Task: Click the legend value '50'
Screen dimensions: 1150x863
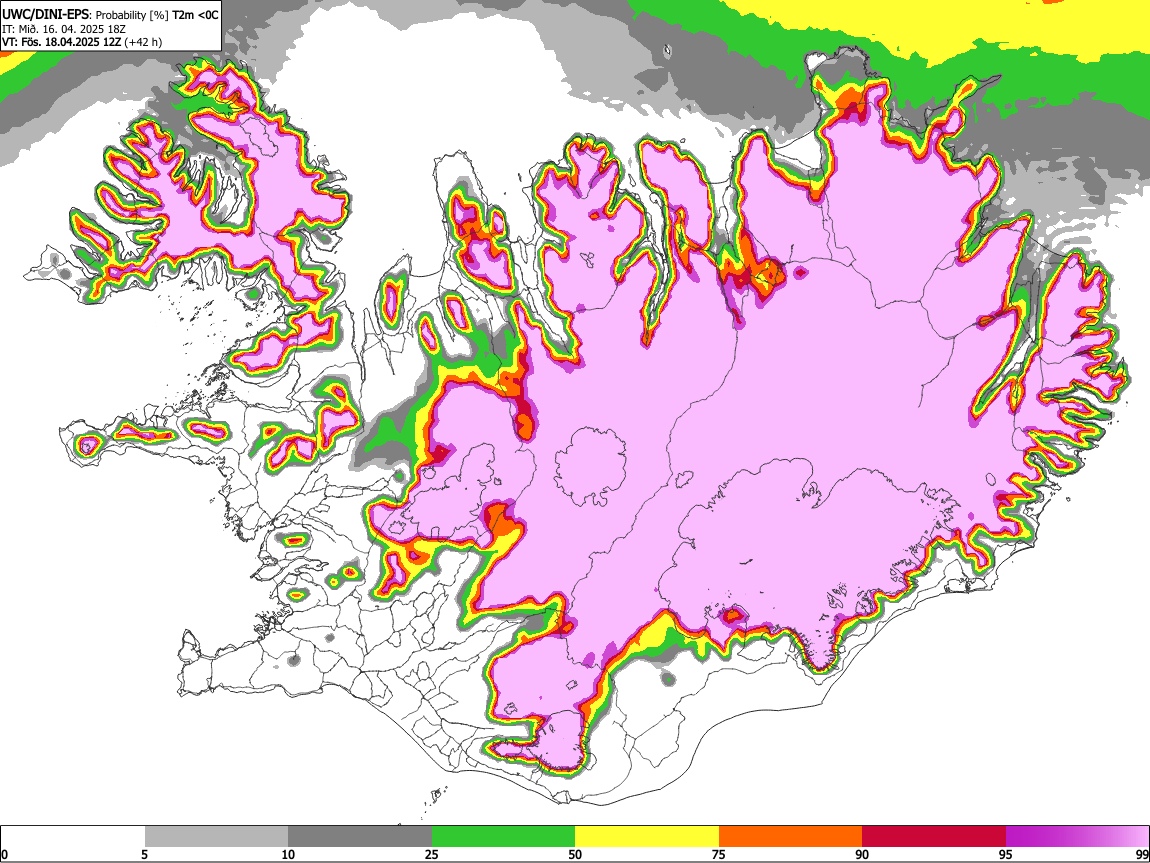Action: tap(575, 854)
